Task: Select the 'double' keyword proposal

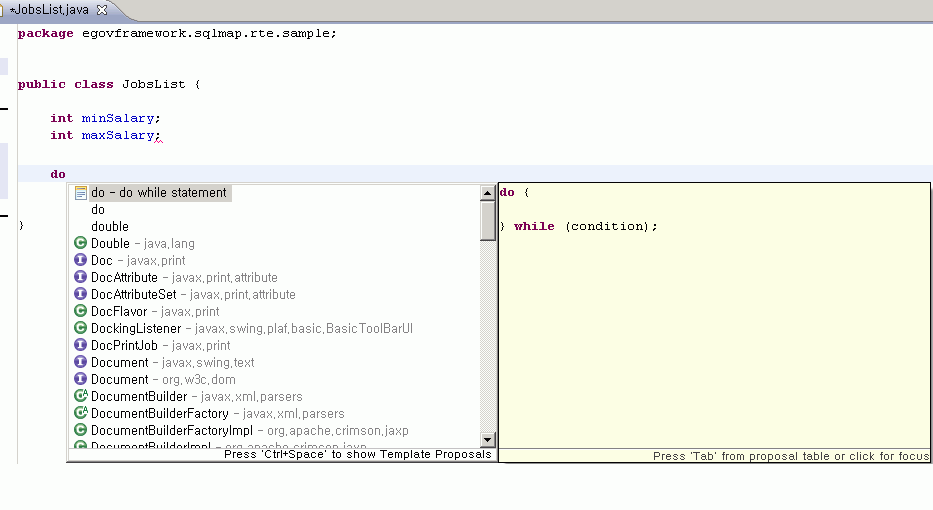Action: 110,227
